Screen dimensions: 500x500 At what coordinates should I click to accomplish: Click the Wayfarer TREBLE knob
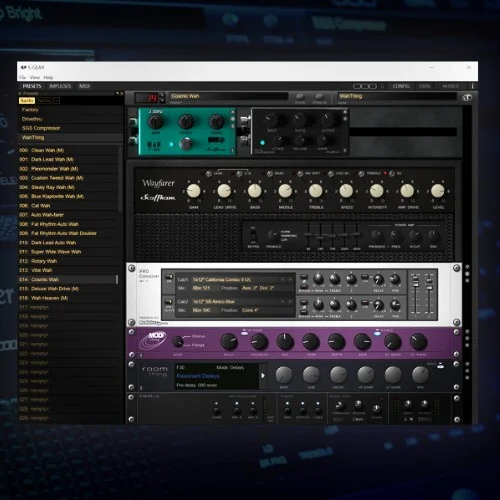coord(316,191)
